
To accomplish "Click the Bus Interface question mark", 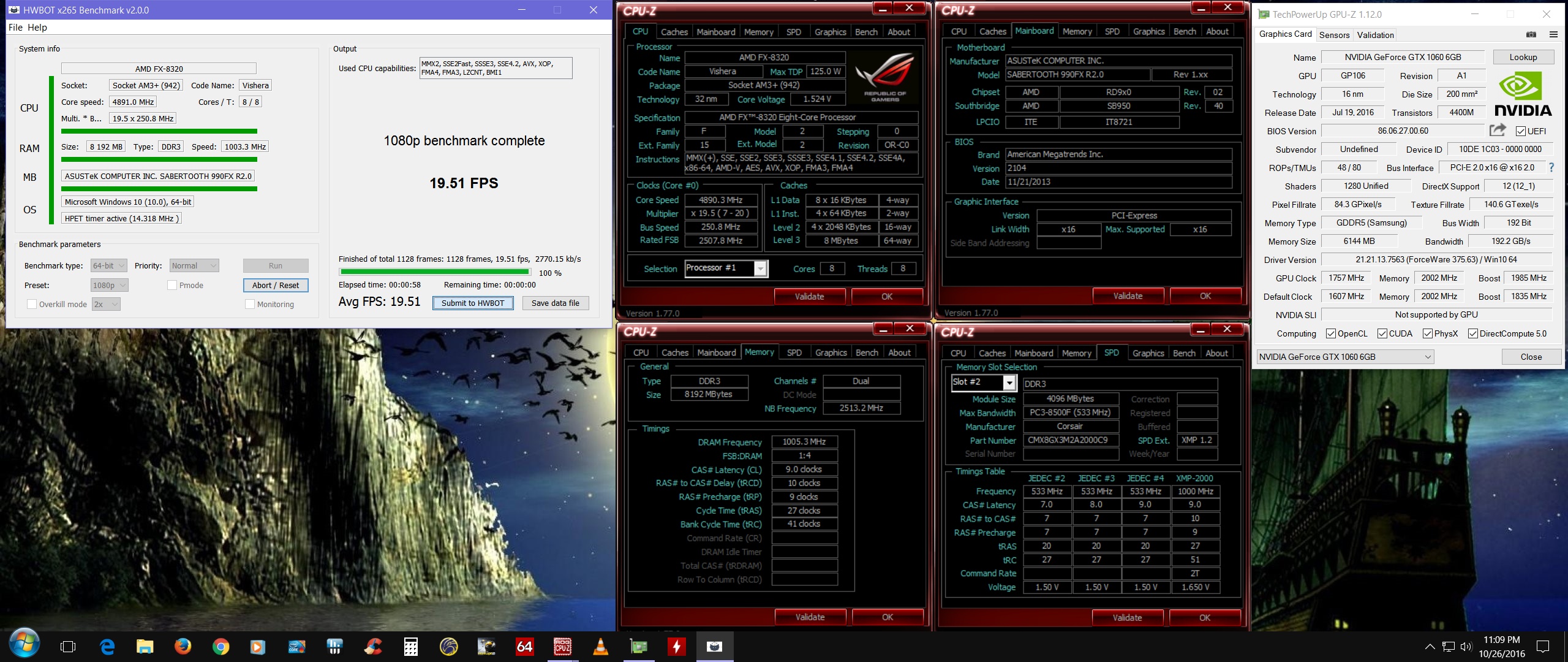I will (x=1551, y=167).
